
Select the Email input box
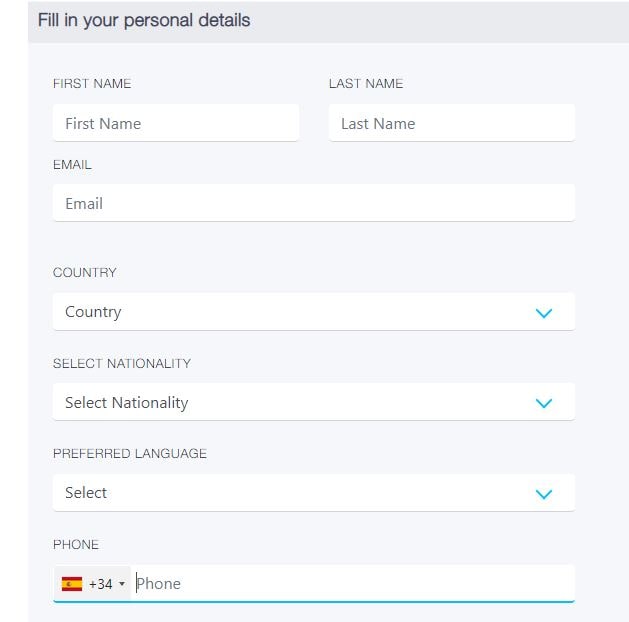point(314,203)
